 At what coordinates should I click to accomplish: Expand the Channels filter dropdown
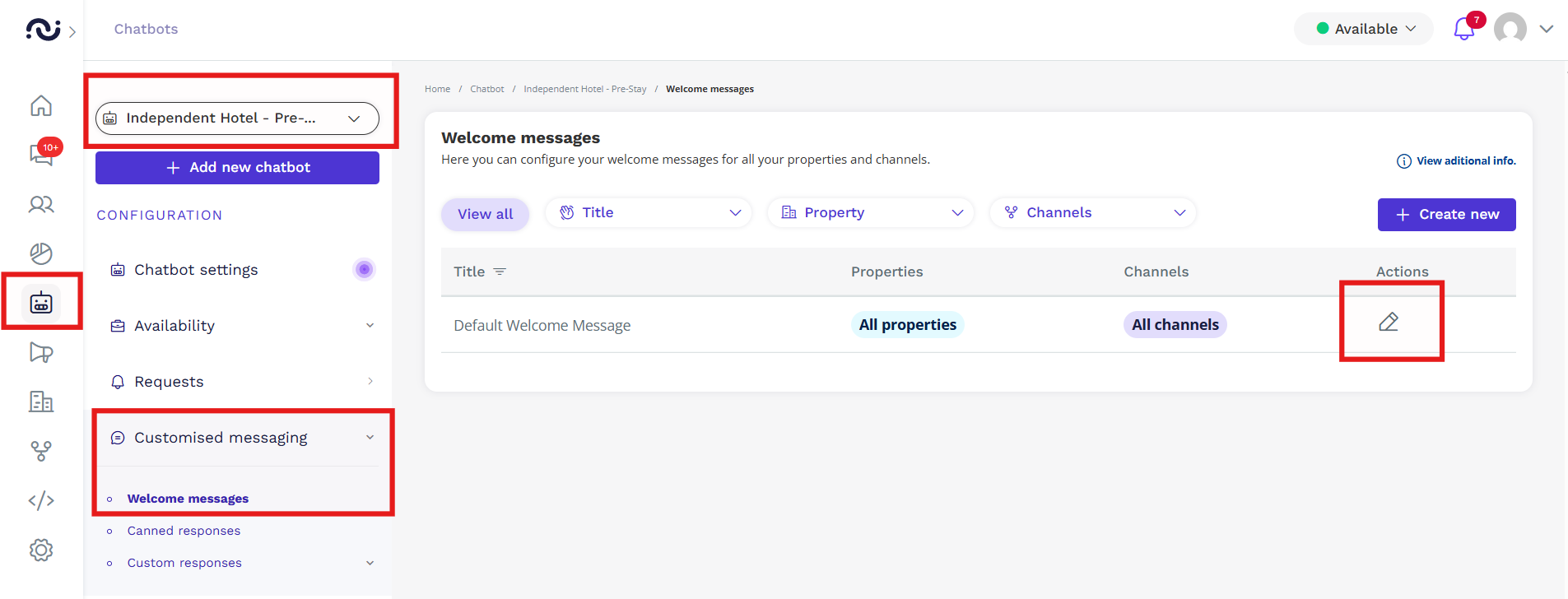[1093, 212]
